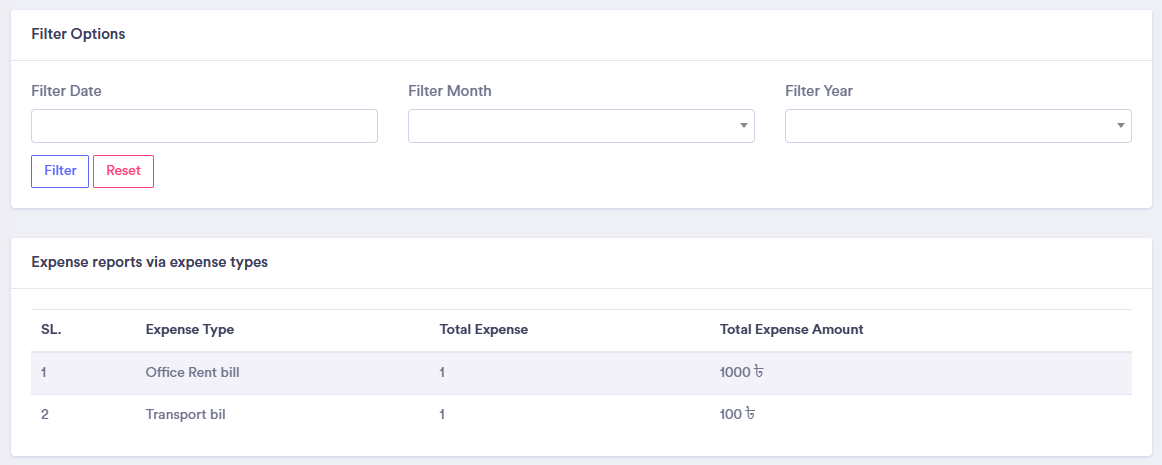Image resolution: width=1162 pixels, height=465 pixels.
Task: Click the Filter Month label
Action: [x=449, y=91]
